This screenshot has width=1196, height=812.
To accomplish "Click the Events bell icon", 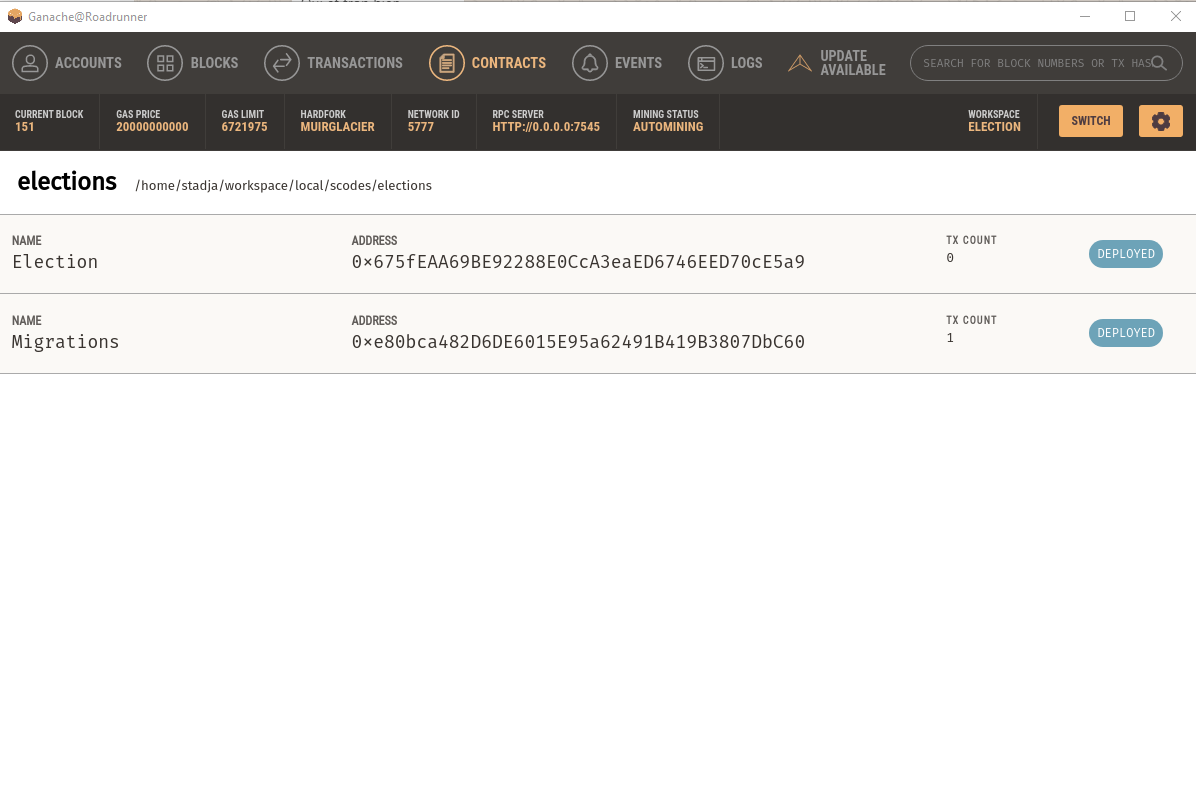I will pos(590,63).
